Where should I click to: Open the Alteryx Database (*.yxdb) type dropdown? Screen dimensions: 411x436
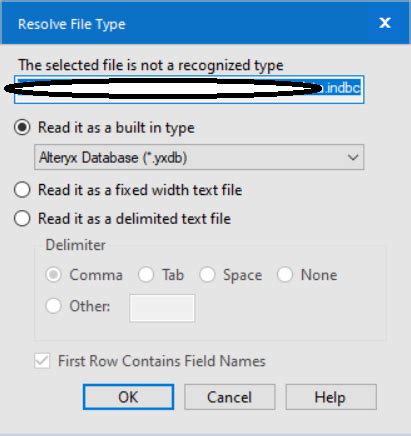199,157
